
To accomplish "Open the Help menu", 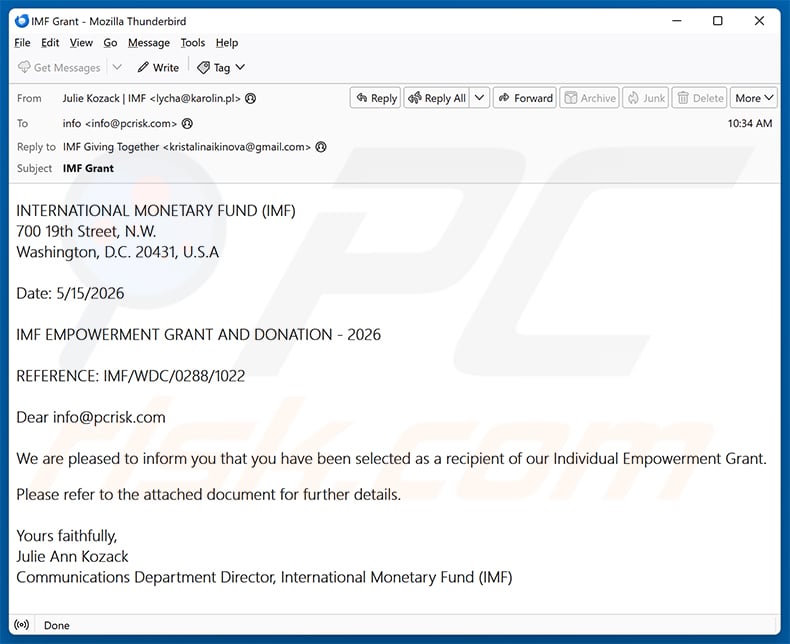I will click(x=227, y=43).
